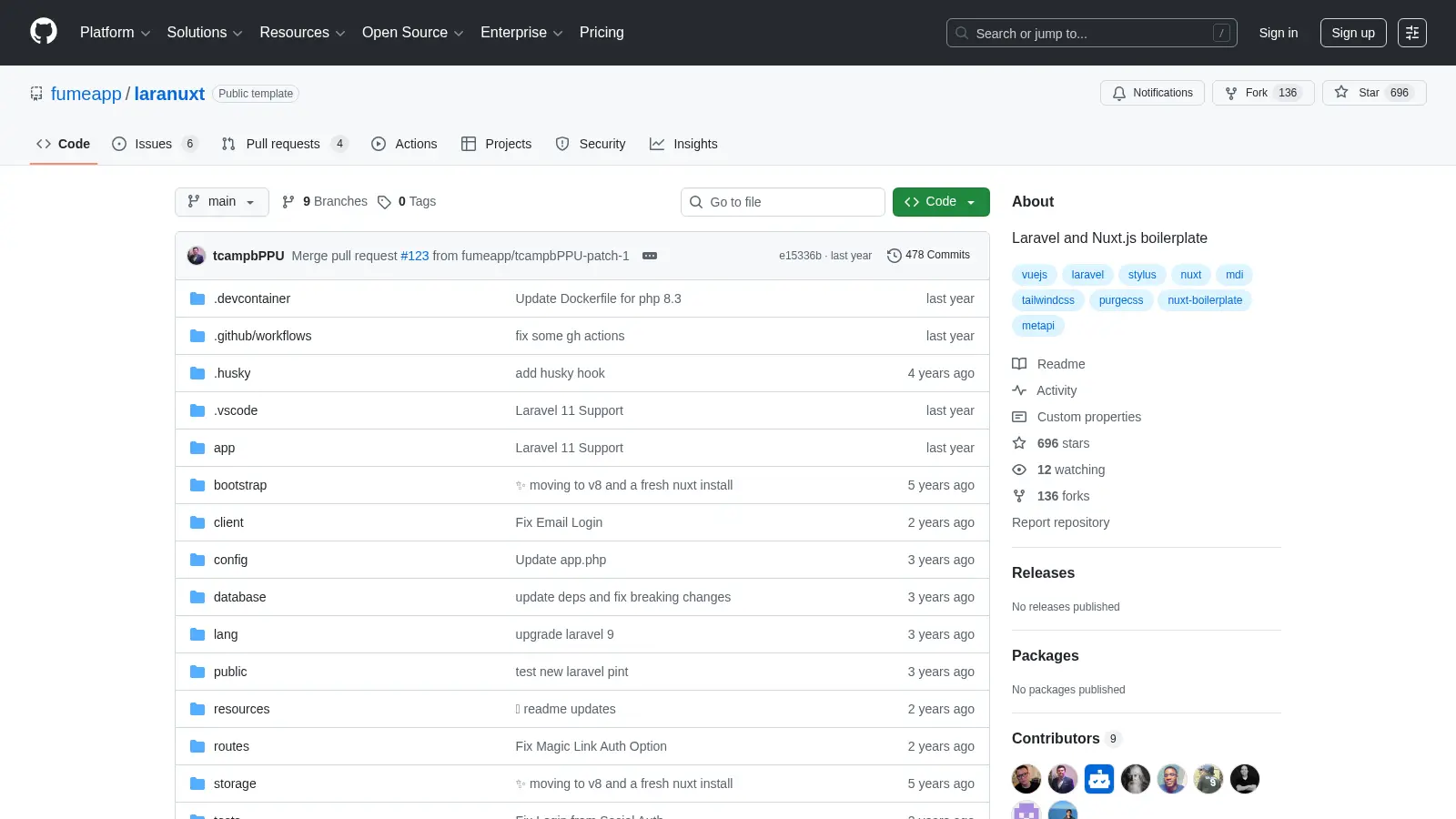Open the green Code dropdown button
The width and height of the screenshot is (1456, 819).
click(x=941, y=202)
